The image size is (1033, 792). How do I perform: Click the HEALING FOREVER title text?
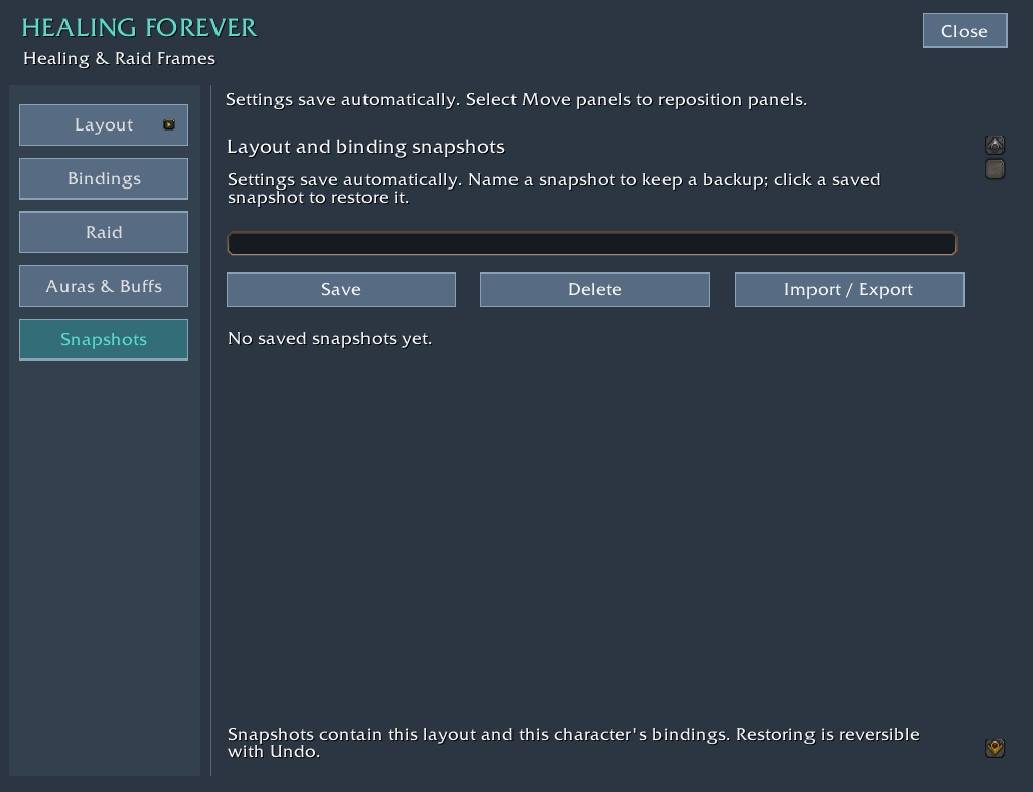click(x=139, y=28)
